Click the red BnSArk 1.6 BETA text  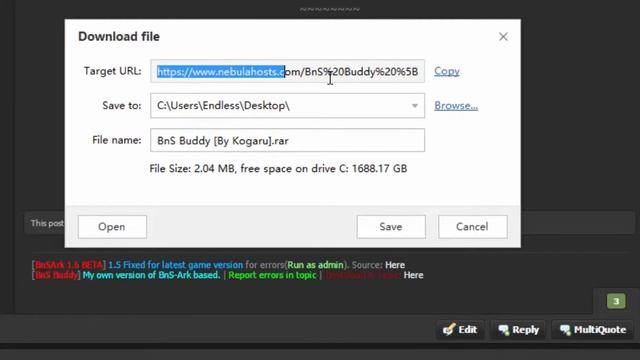69,265
